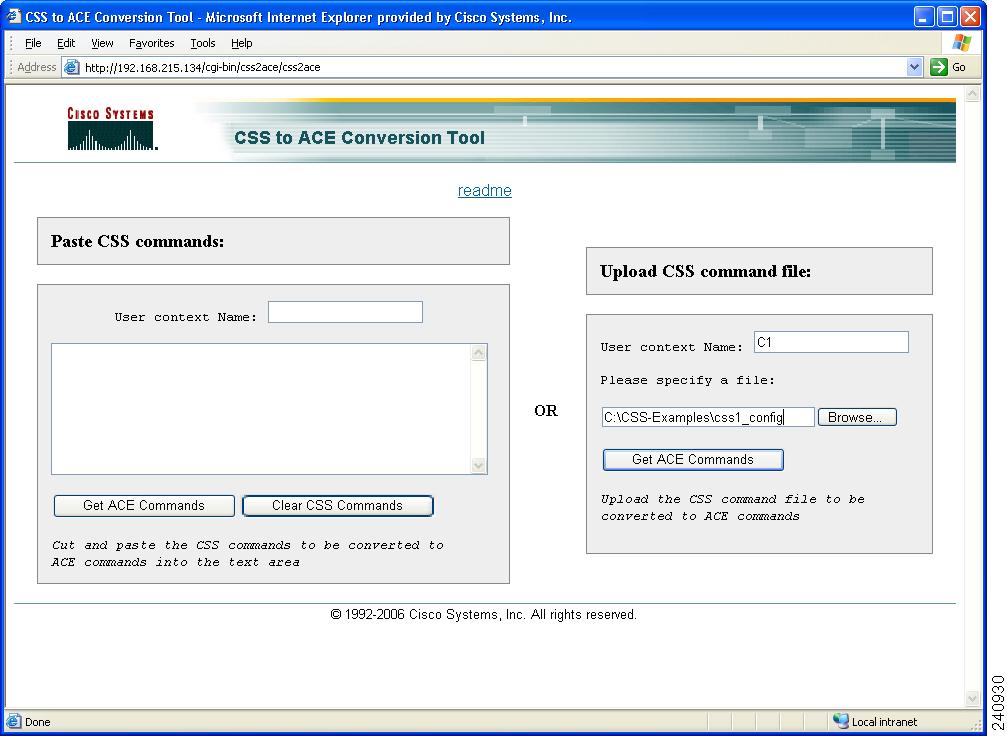The width and height of the screenshot is (1007, 736).
Task: Open the Favorites menu
Action: click(151, 43)
